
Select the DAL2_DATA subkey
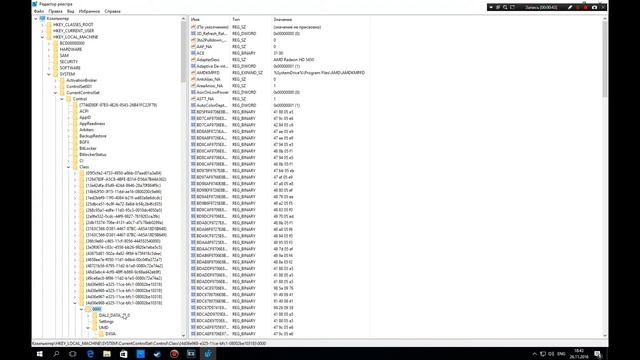pyautogui.click(x=114, y=315)
